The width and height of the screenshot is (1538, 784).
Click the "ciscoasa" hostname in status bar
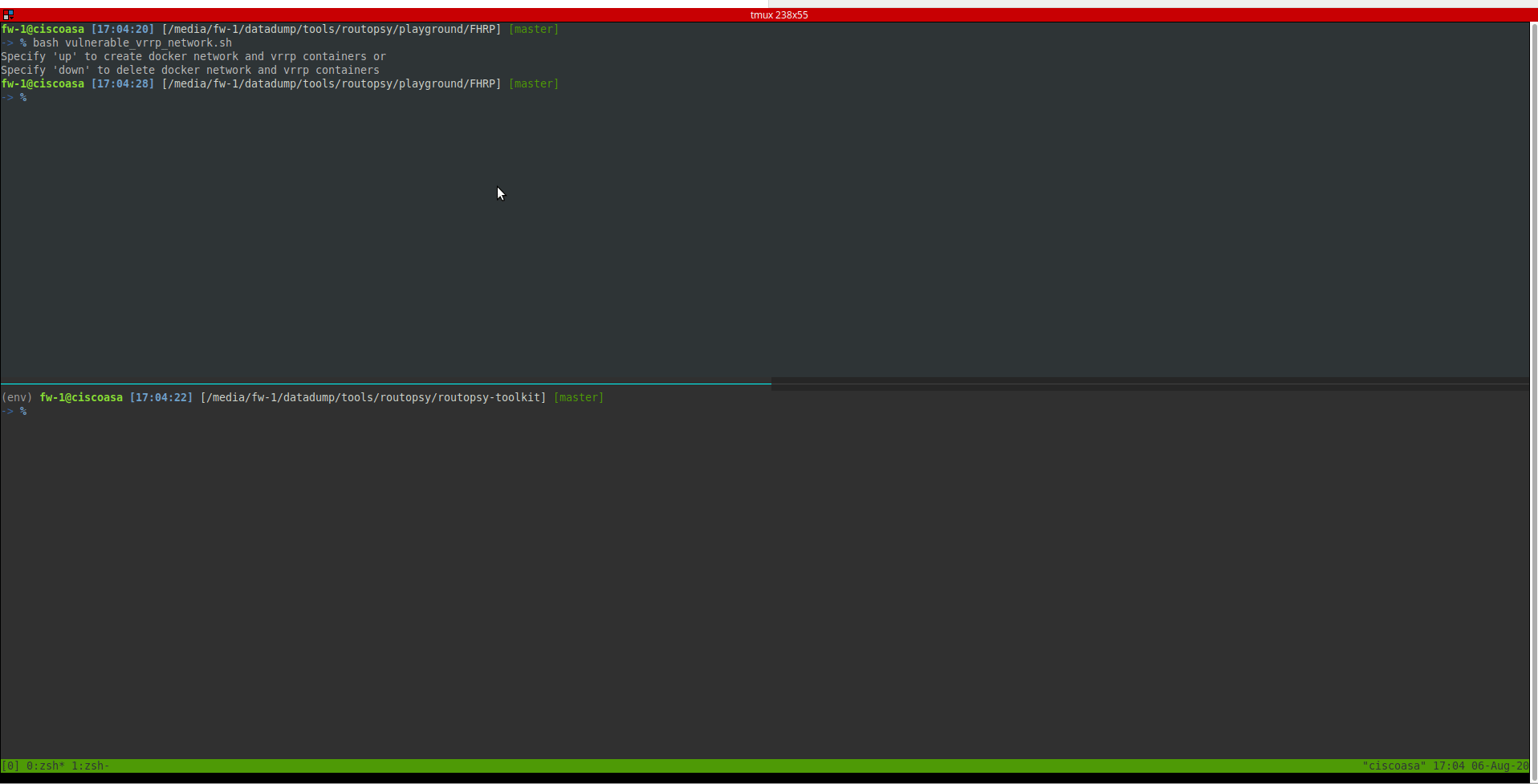tap(1394, 766)
